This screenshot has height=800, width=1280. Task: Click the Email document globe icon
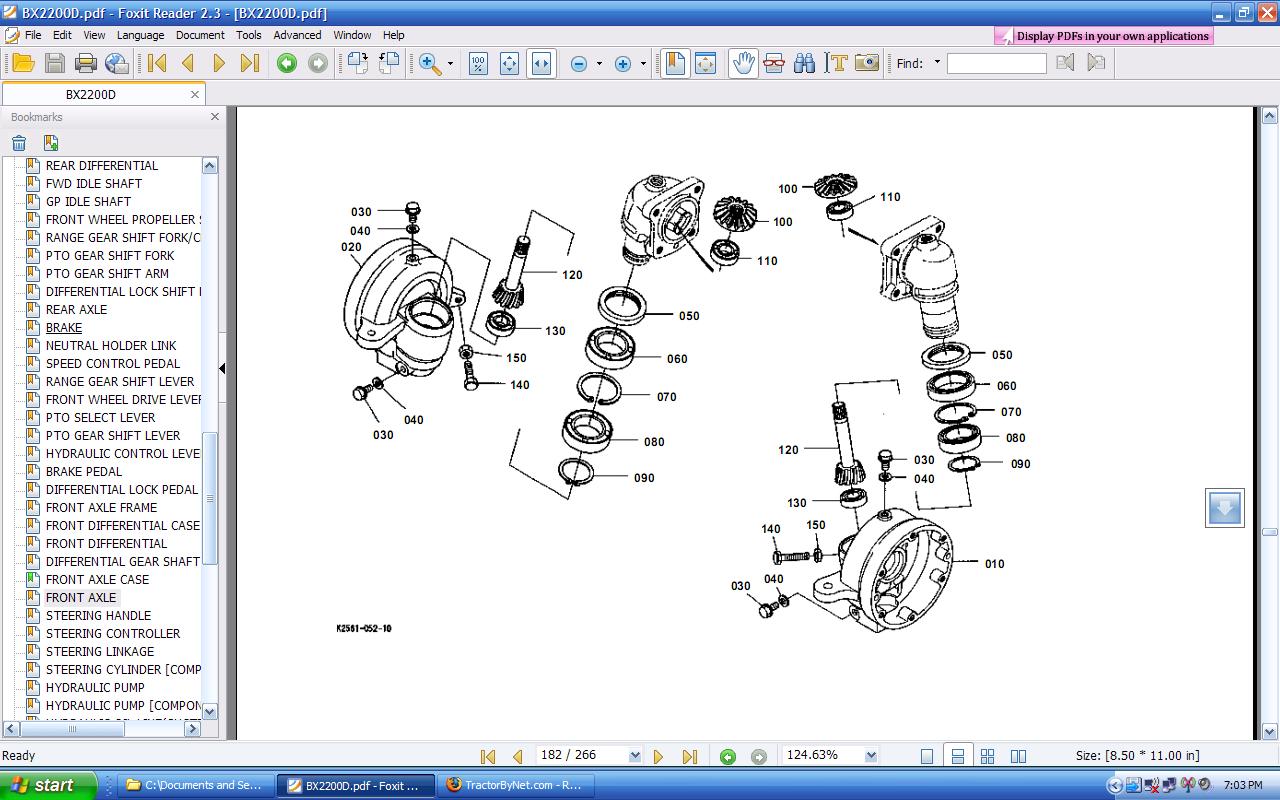(117, 63)
